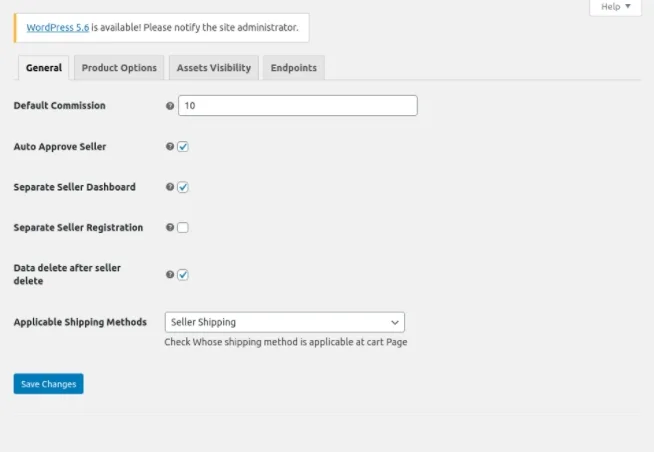Click help icon next to Auto Approve Seller

tap(170, 146)
